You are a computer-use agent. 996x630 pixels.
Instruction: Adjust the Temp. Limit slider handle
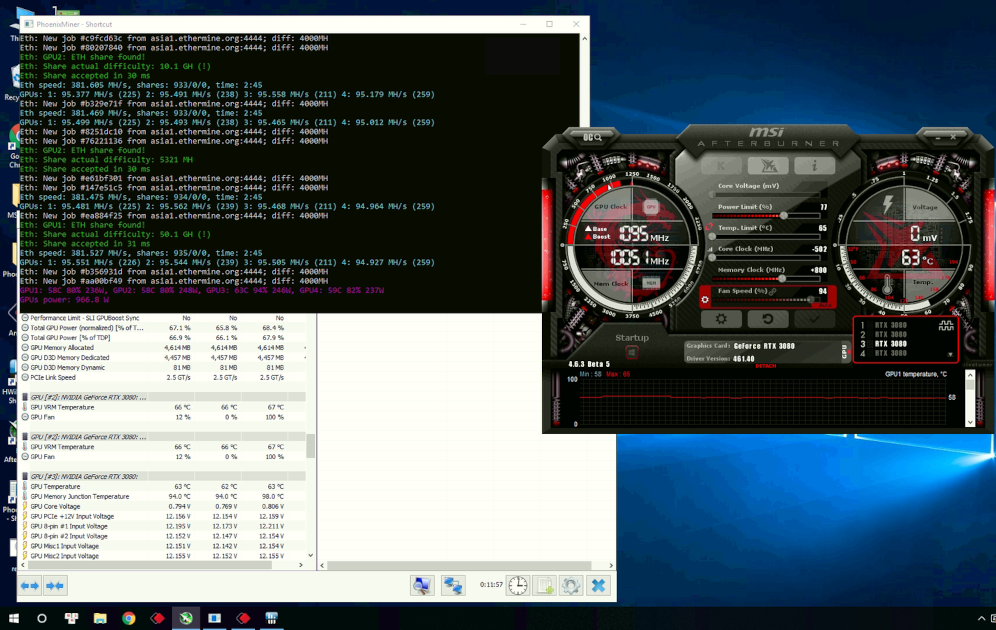[712, 237]
